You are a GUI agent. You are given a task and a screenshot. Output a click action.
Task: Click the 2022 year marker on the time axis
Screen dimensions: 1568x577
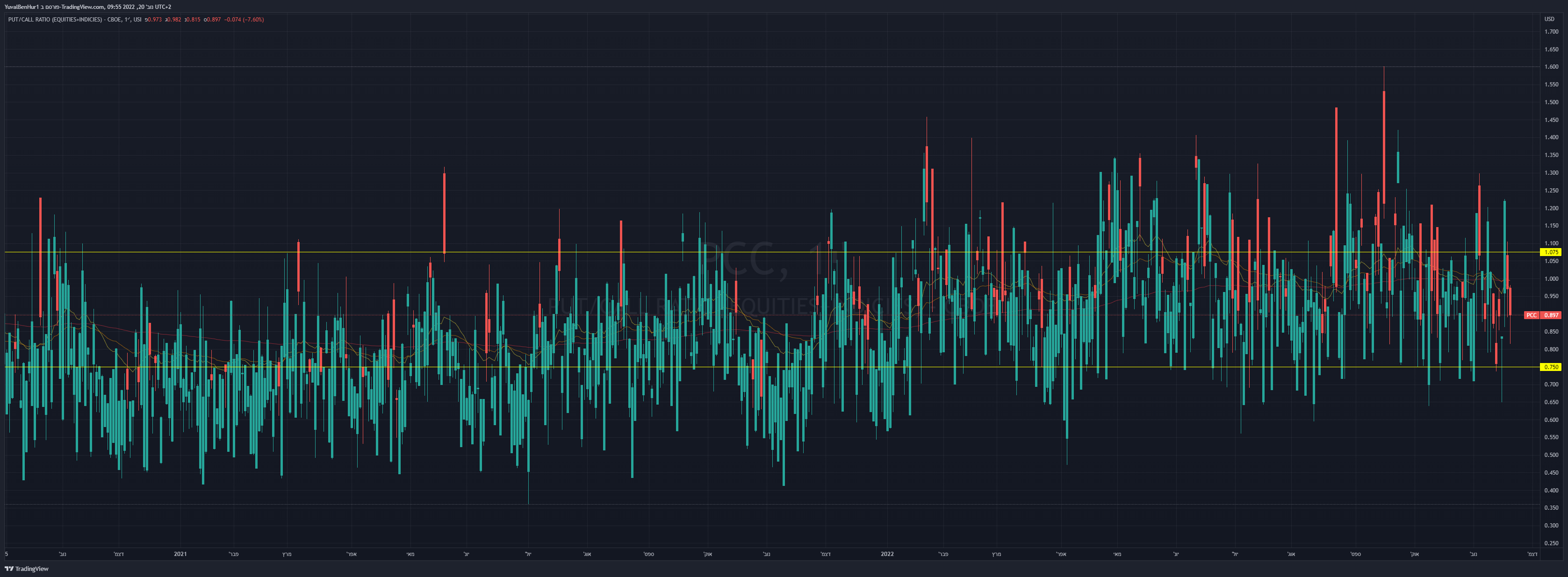click(887, 554)
